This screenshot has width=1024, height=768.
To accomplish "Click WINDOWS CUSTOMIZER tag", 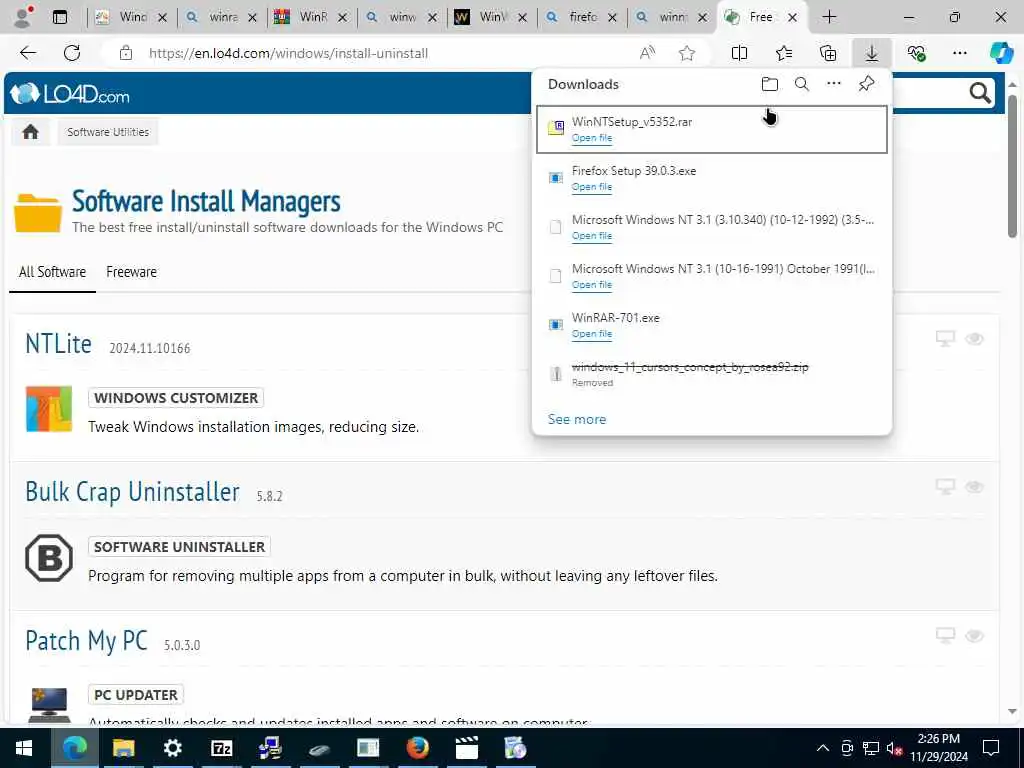I will [176, 398].
